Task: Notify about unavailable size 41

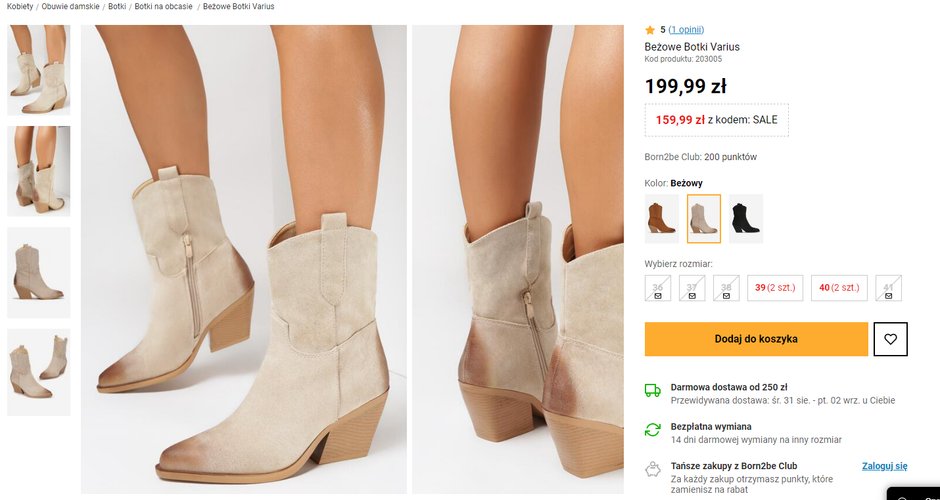Action: tap(888, 288)
